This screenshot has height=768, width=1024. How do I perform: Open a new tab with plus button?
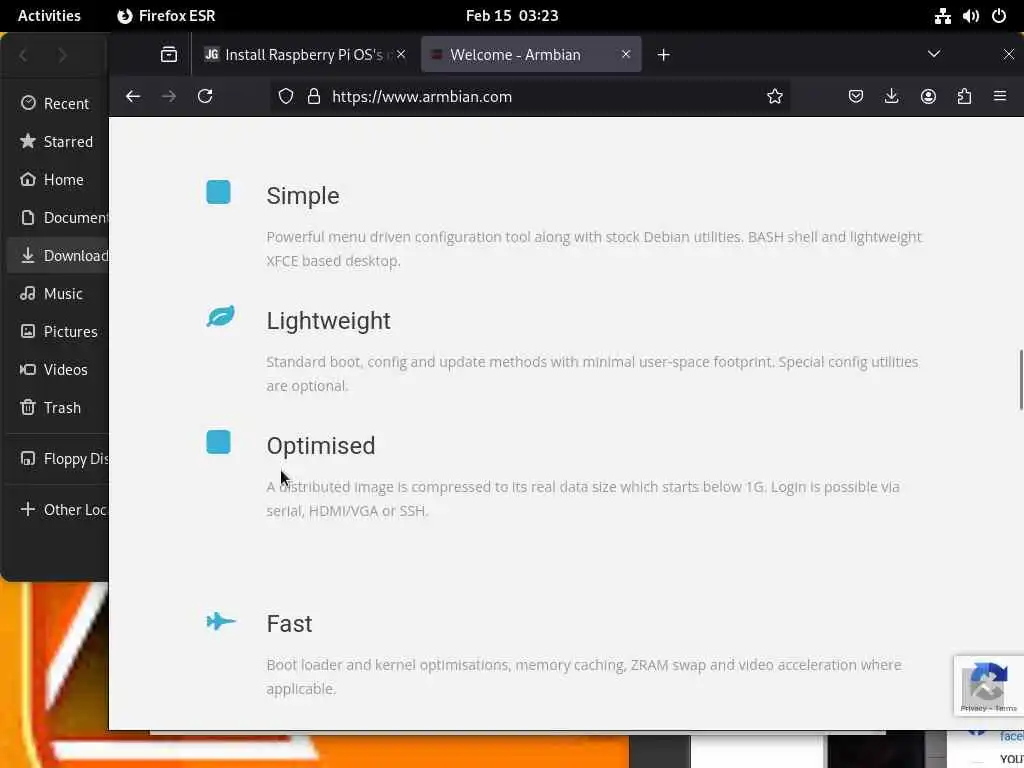pos(664,55)
